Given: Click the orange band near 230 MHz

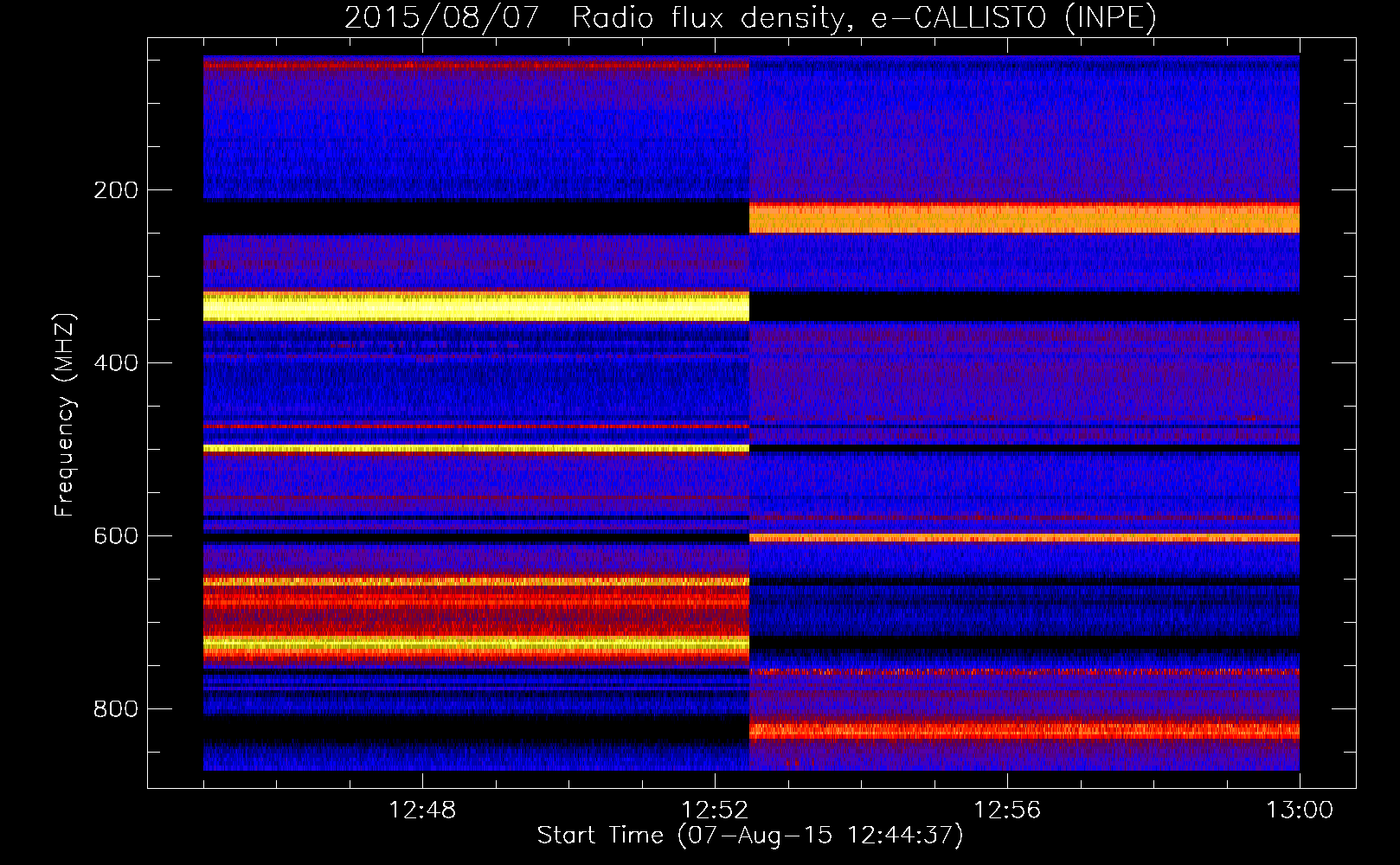Looking at the screenshot, I should click(x=1024, y=218).
